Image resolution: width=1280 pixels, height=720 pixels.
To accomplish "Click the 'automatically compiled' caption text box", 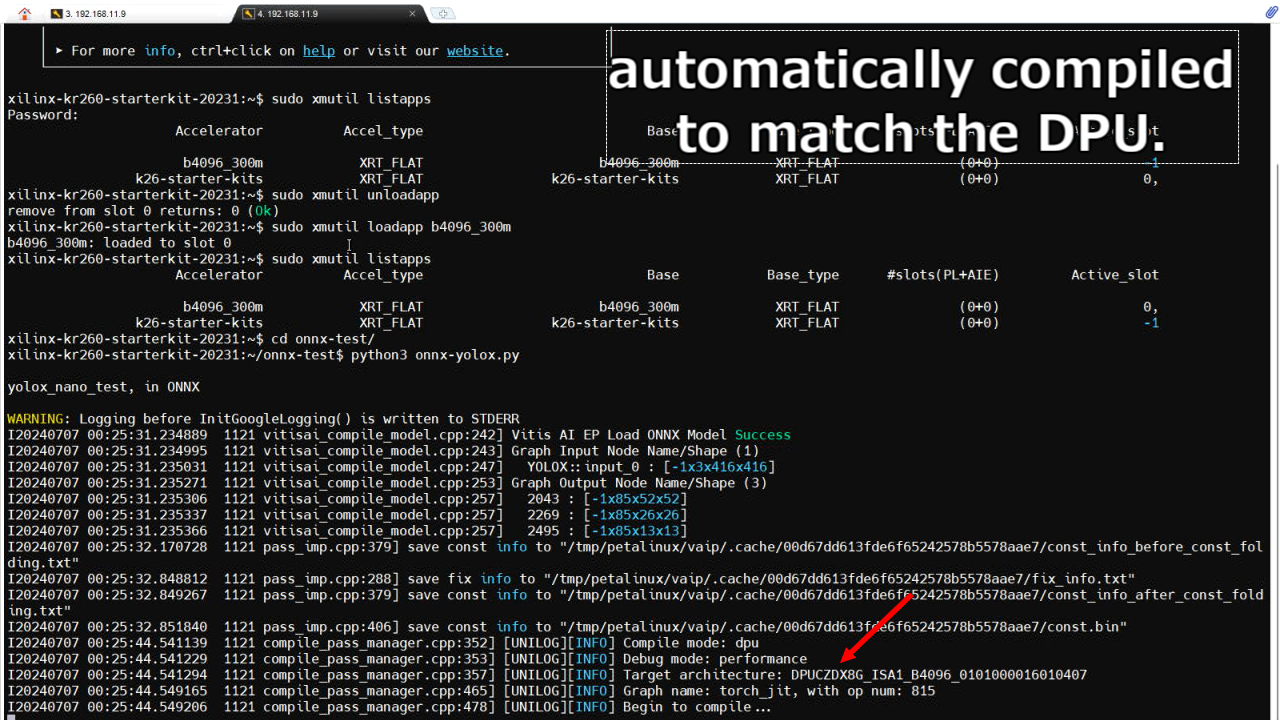I will tap(923, 97).
